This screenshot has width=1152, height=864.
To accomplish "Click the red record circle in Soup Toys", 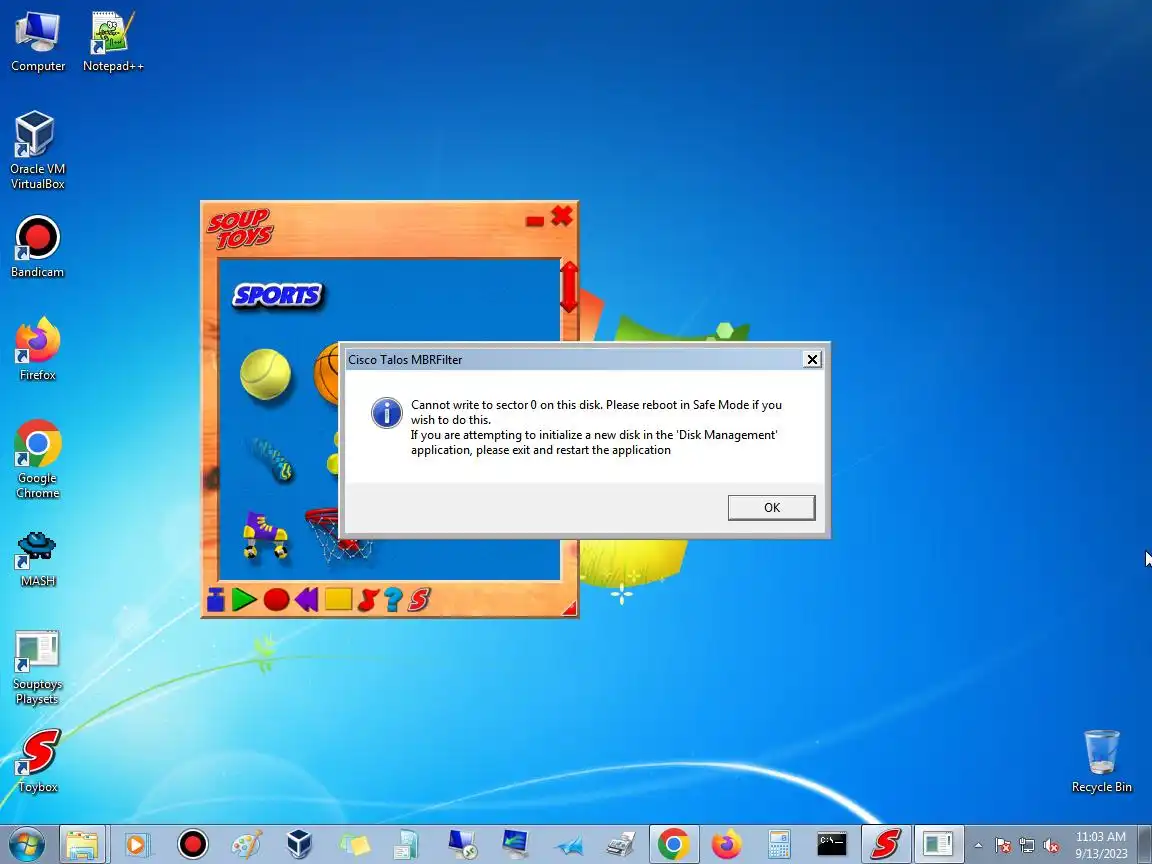I will 276,600.
